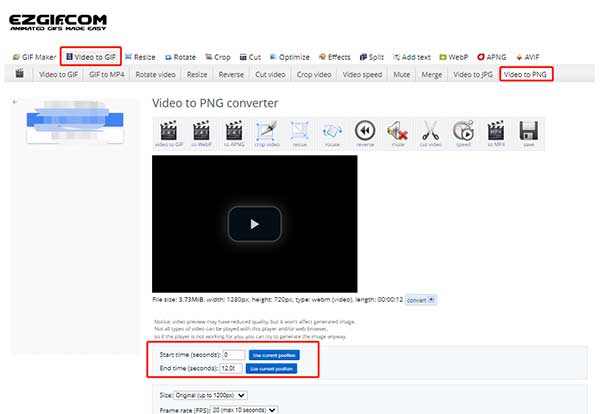Open Effects in top navigation
This screenshot has height=414, width=600.
click(x=335, y=57)
